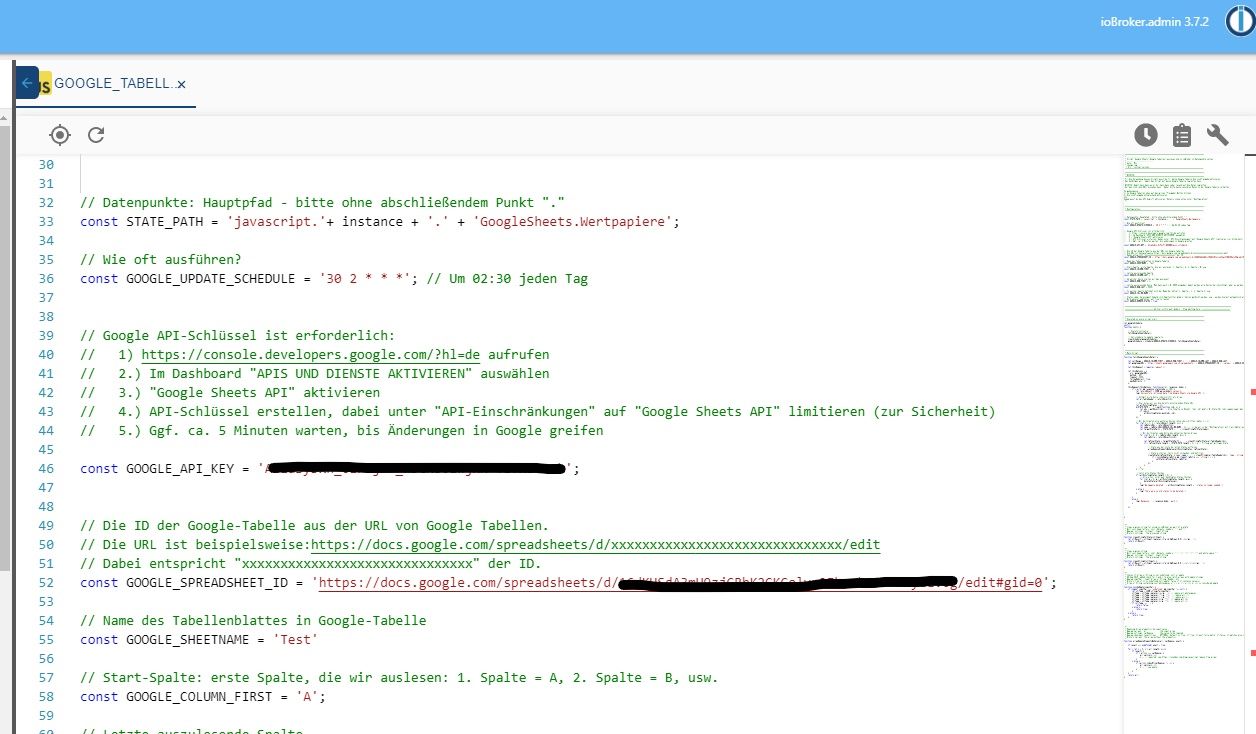Click line number 52 in gutter

click(45, 582)
